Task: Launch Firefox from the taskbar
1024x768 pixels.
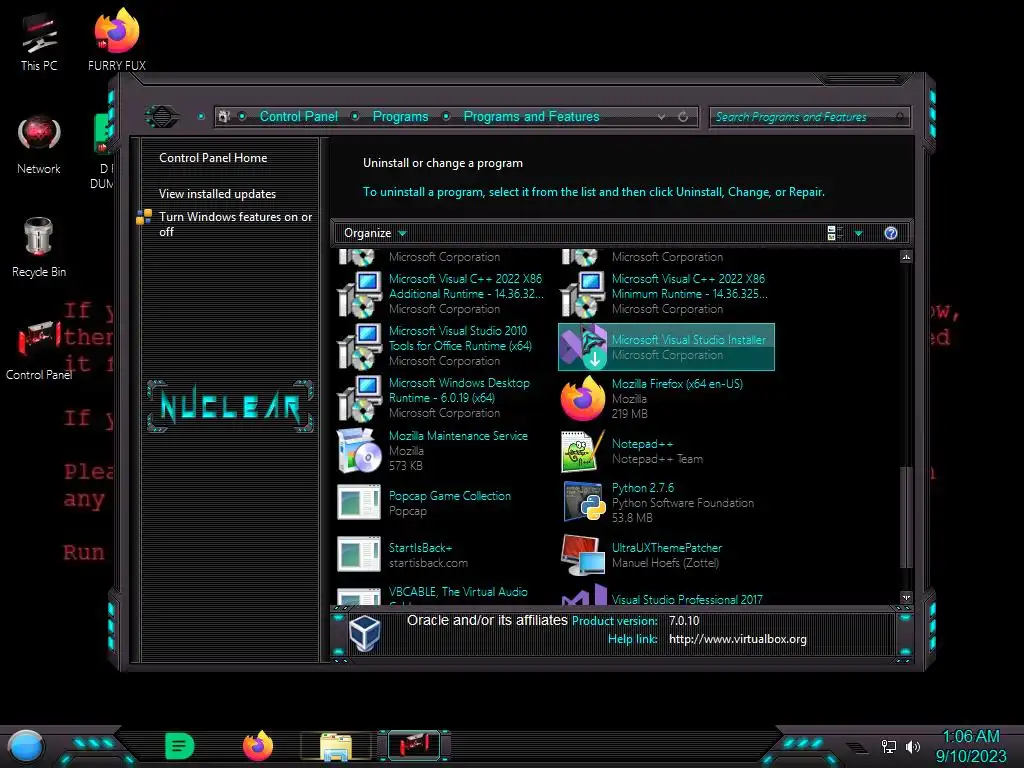Action: 258,746
